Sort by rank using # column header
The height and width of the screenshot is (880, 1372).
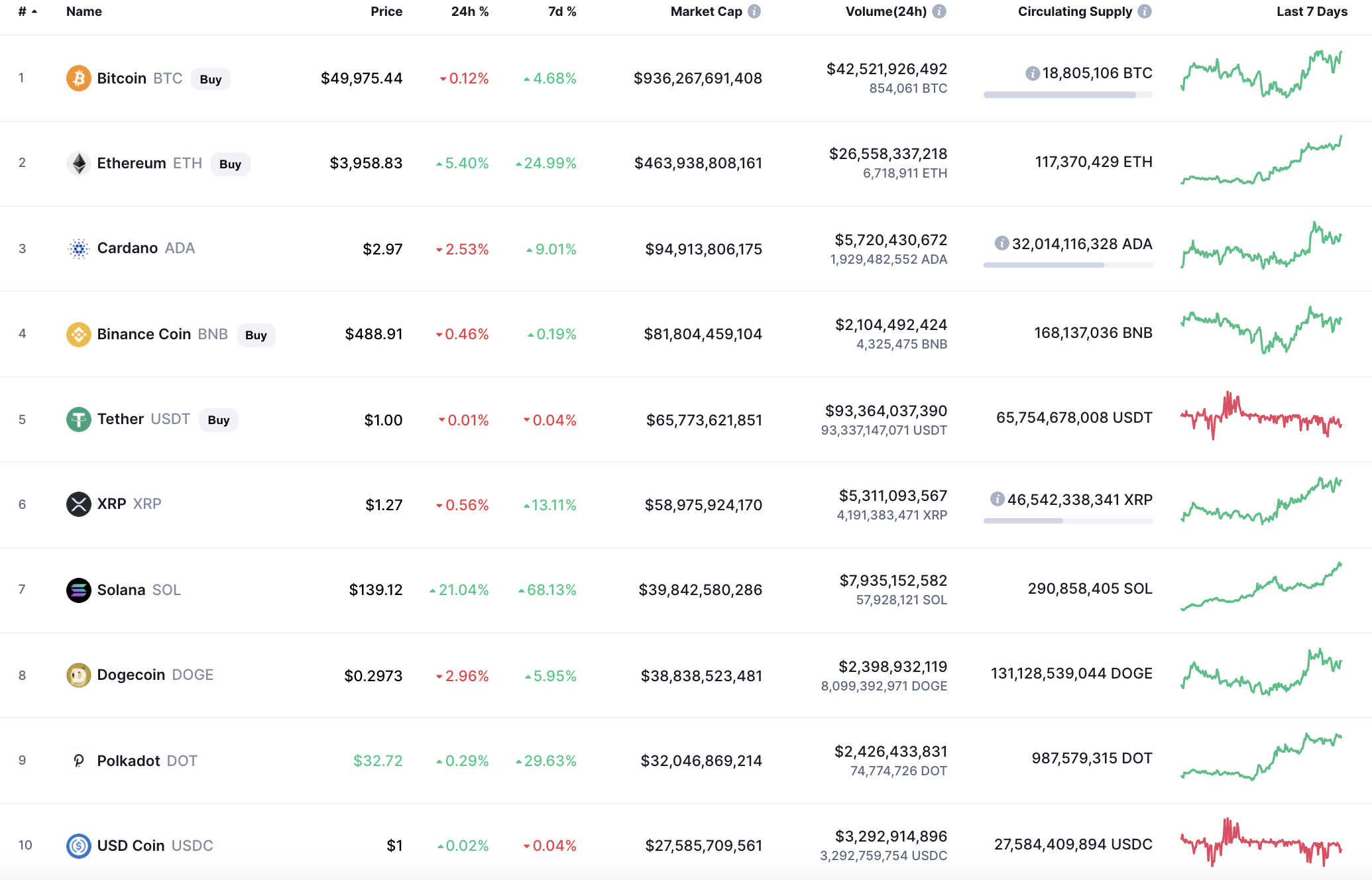[27, 11]
